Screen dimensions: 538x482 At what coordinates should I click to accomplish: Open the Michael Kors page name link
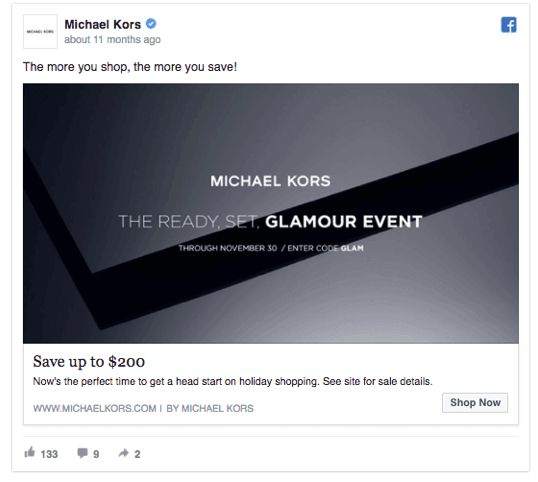pyautogui.click(x=103, y=24)
